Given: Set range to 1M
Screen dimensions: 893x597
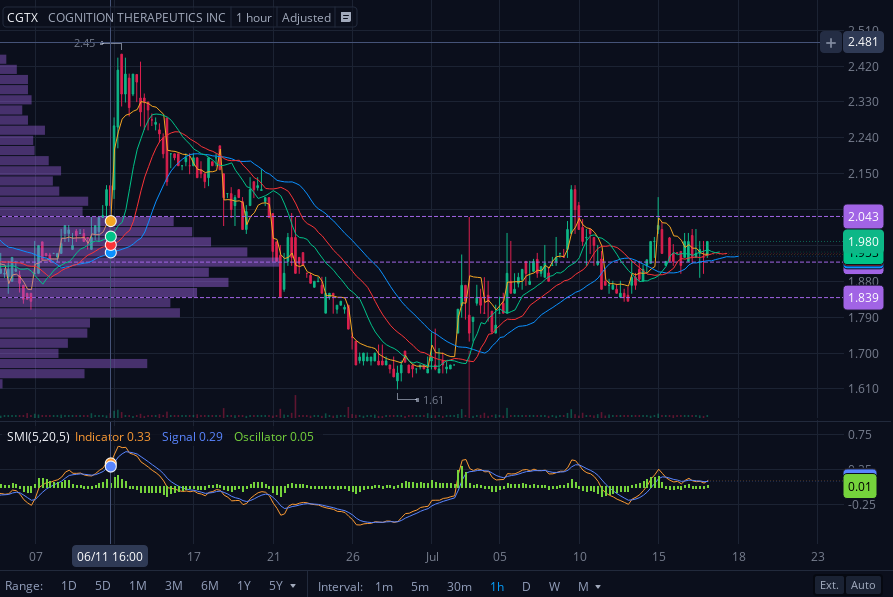Looking at the screenshot, I should pos(138,586).
